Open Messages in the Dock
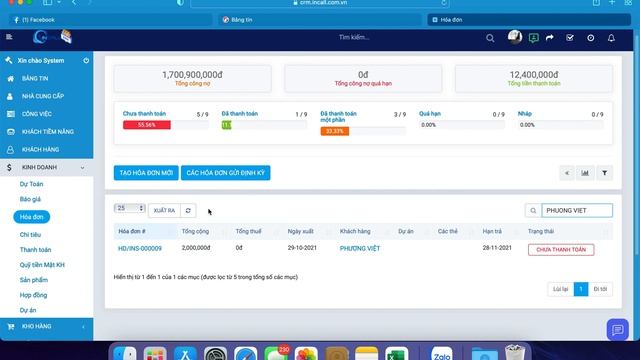The width and height of the screenshot is (640, 360). [276, 354]
